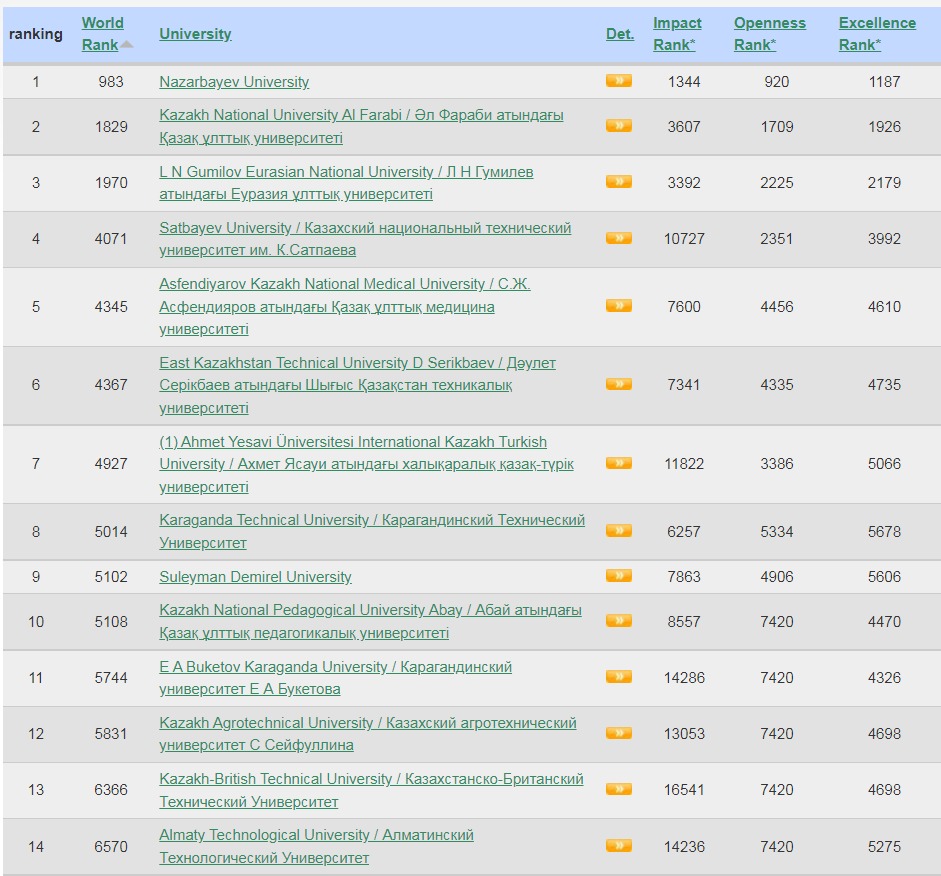Click the Det. column header
The width and height of the screenshot is (941, 876).
619,34
